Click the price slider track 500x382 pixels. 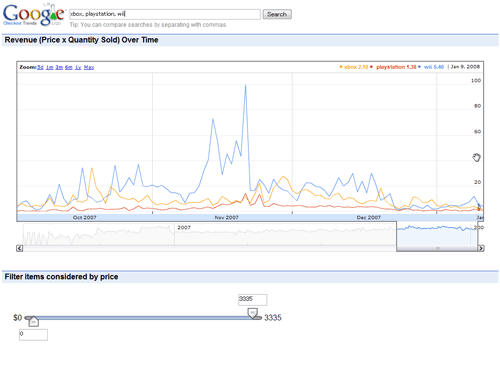[143, 318]
